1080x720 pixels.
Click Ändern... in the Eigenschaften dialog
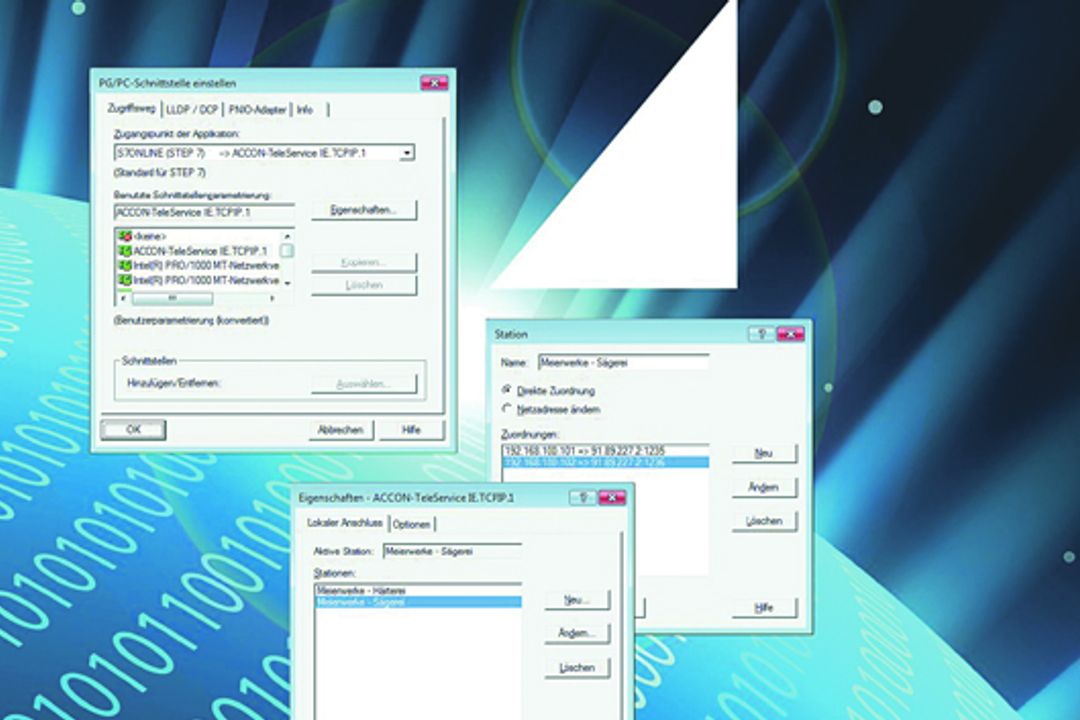coord(577,633)
